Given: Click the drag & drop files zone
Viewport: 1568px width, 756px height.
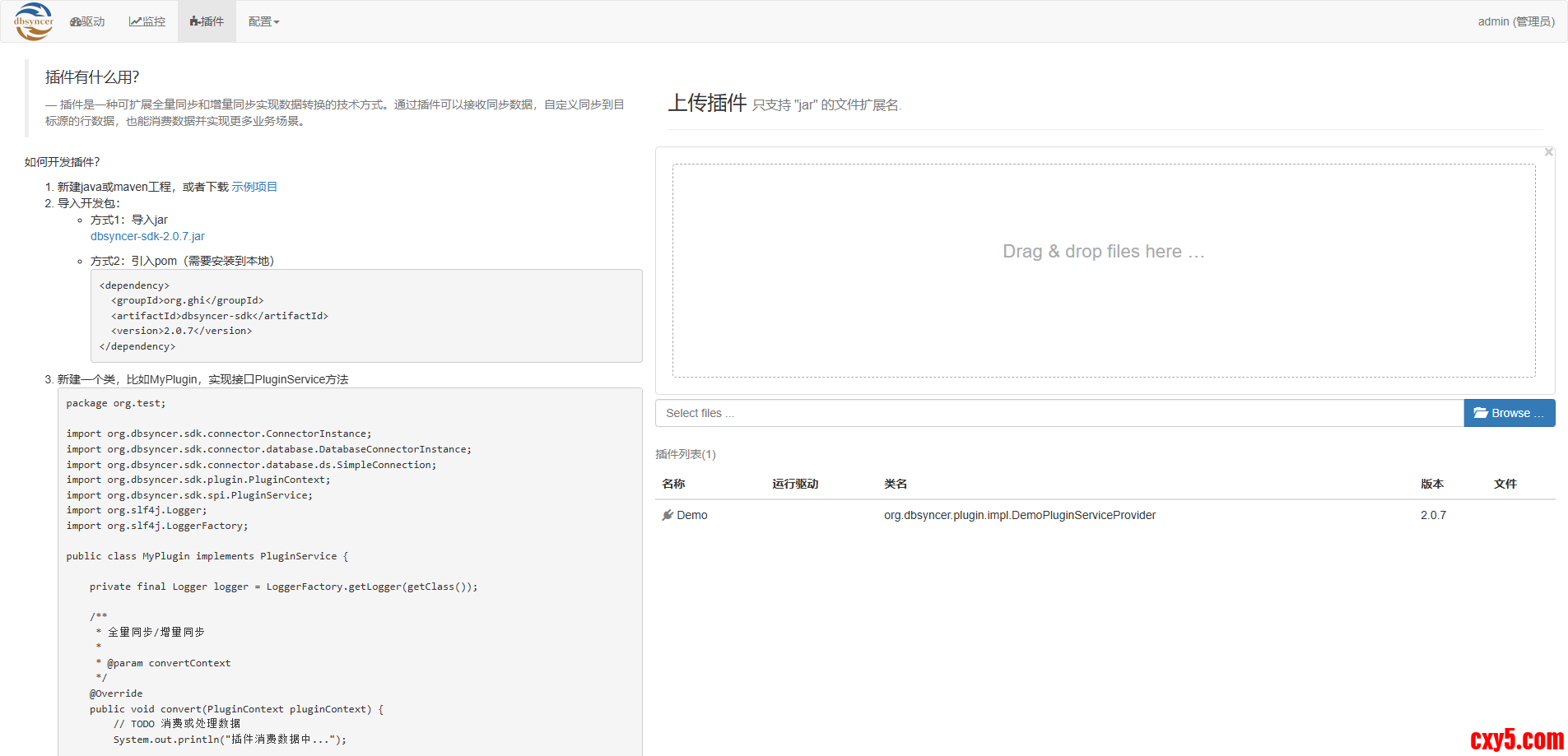Looking at the screenshot, I should pyautogui.click(x=1103, y=270).
